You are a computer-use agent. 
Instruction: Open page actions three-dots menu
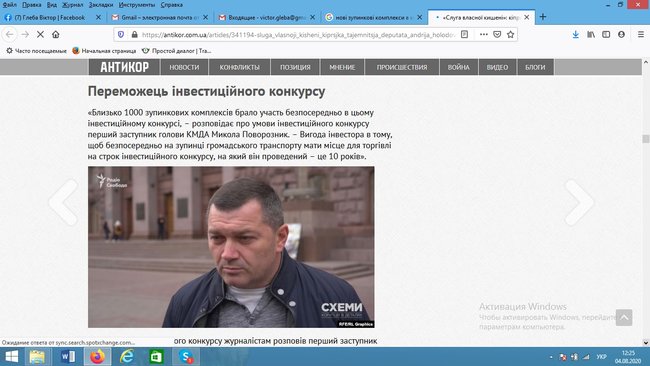(483, 34)
